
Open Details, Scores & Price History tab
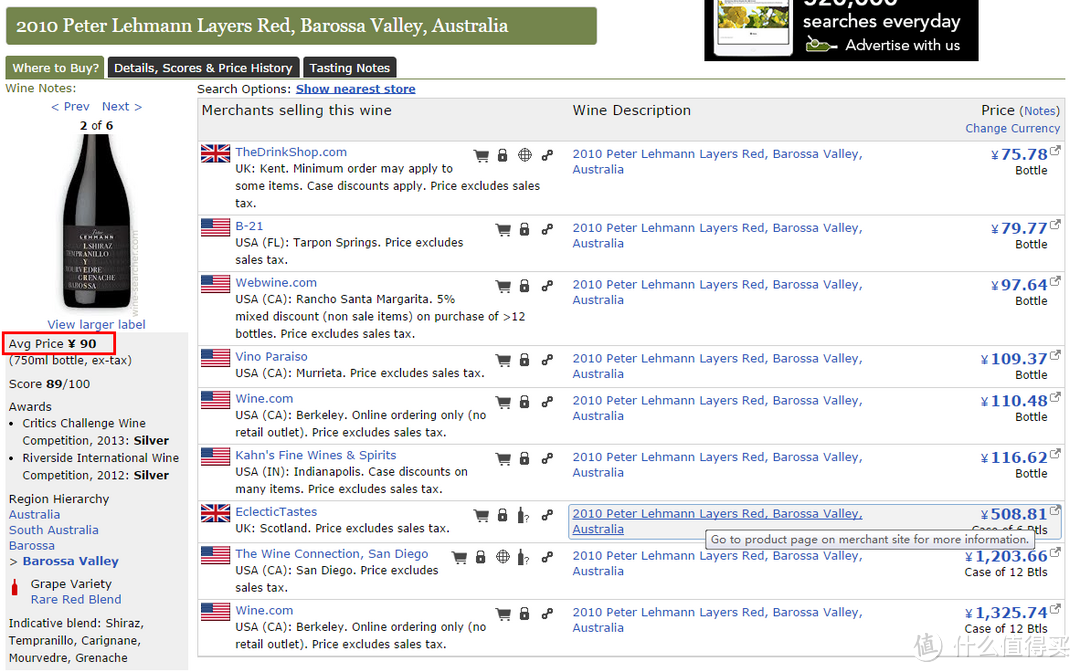(x=203, y=67)
